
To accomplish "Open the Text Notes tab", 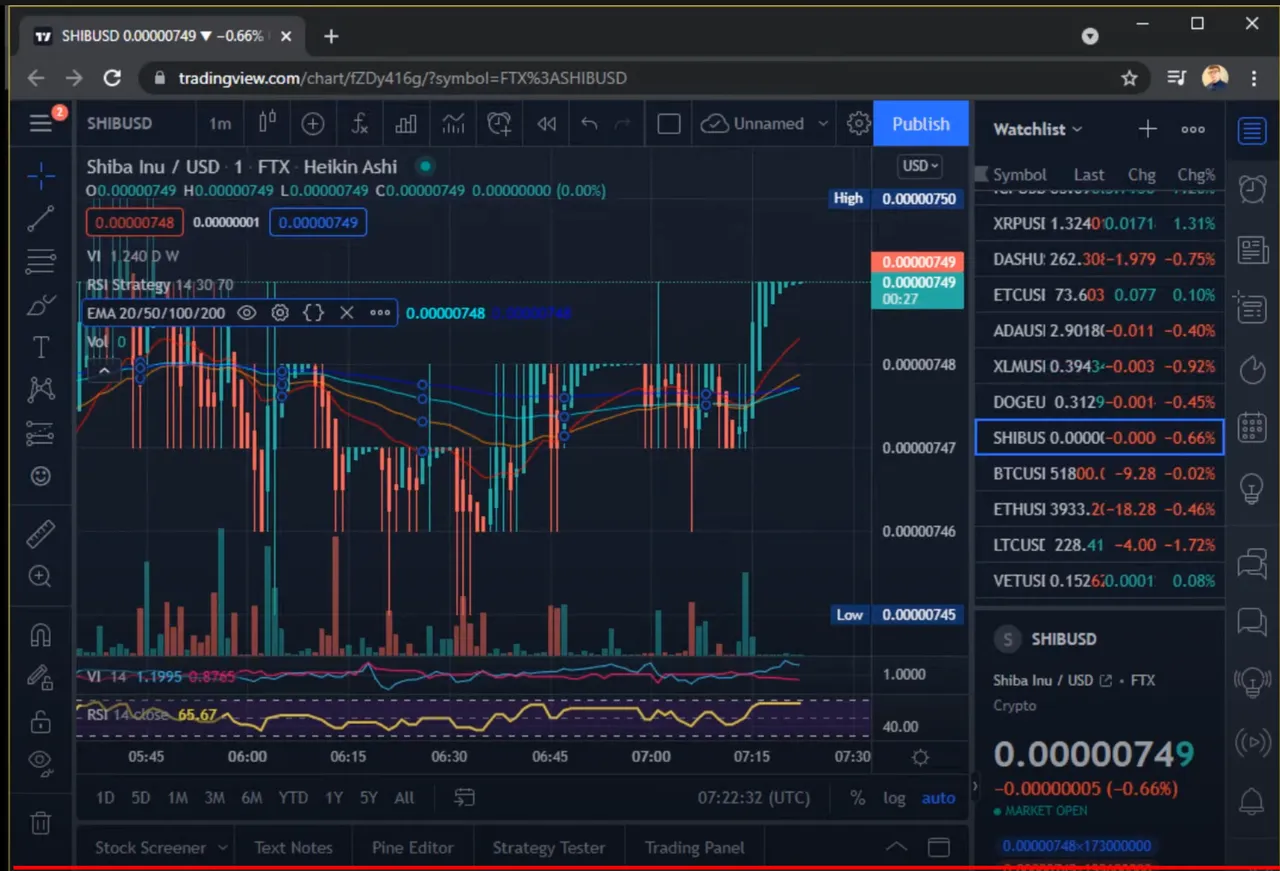I will pyautogui.click(x=293, y=847).
